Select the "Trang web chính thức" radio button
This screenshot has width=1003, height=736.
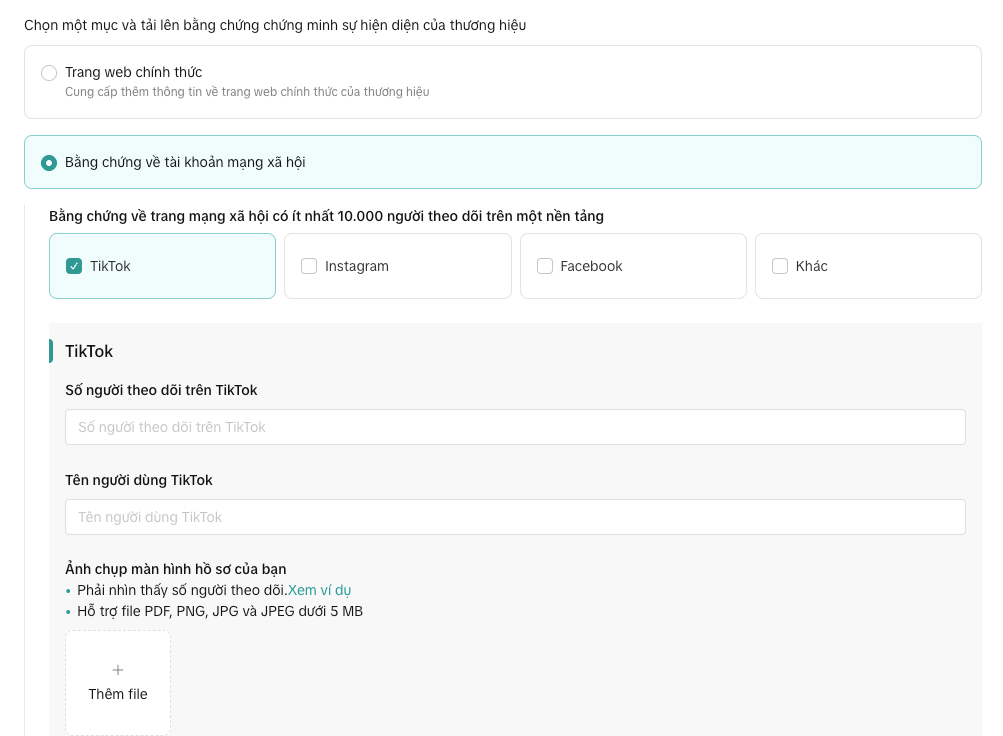pyautogui.click(x=49, y=73)
